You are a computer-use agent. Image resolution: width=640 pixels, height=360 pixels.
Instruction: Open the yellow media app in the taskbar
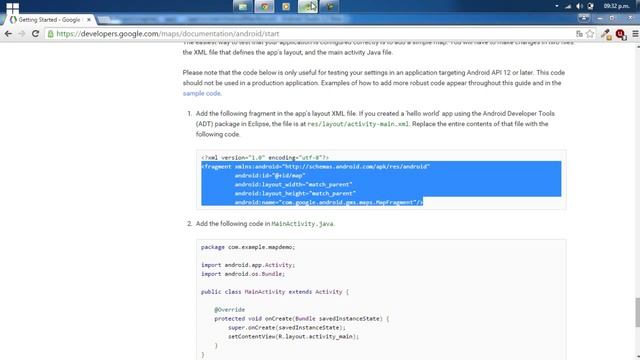click(x=286, y=6)
